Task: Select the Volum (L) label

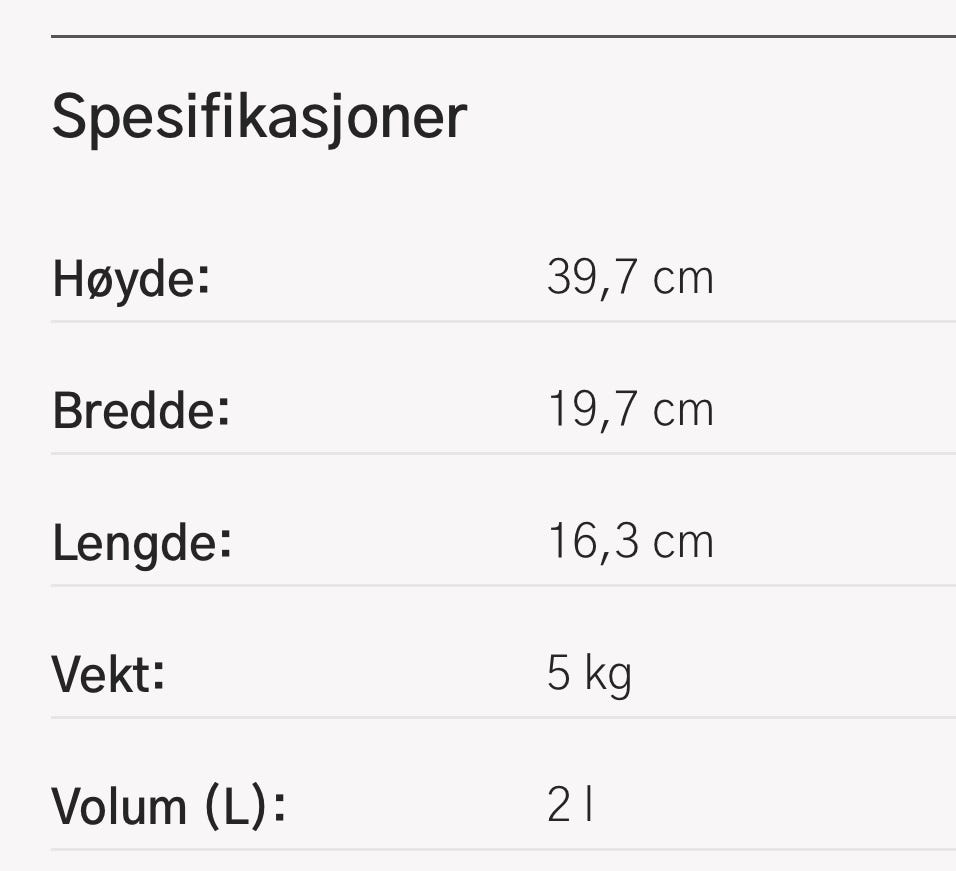Action: [x=169, y=807]
